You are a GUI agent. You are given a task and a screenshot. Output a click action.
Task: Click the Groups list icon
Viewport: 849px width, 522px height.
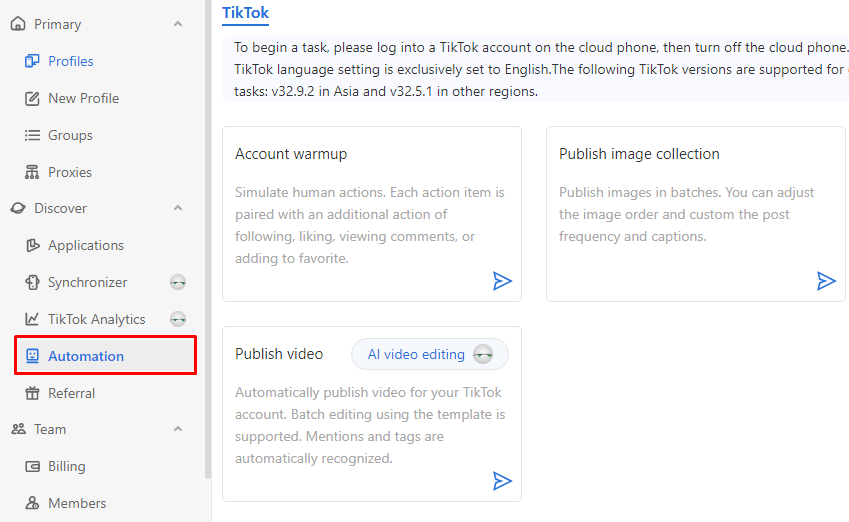point(32,135)
